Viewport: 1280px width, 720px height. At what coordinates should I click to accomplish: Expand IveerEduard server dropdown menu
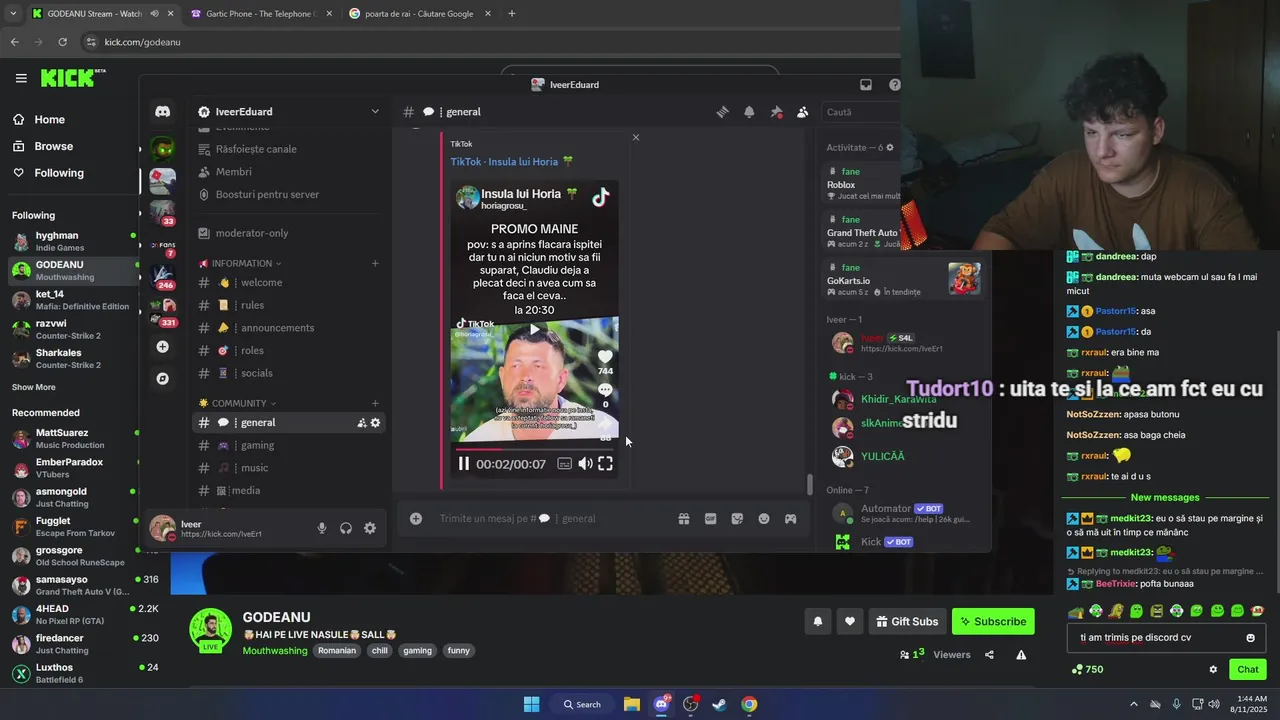[x=375, y=112]
